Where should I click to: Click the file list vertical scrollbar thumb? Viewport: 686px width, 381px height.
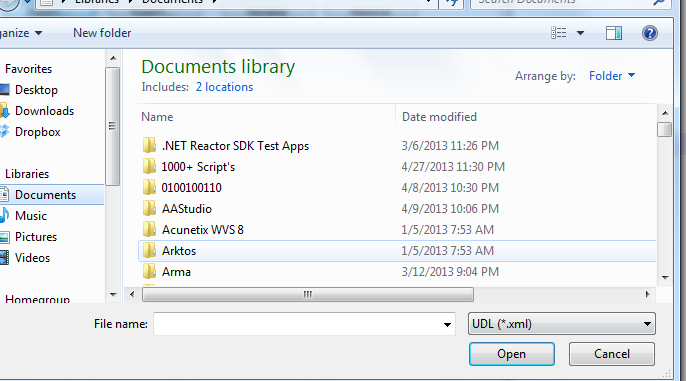(x=665, y=129)
